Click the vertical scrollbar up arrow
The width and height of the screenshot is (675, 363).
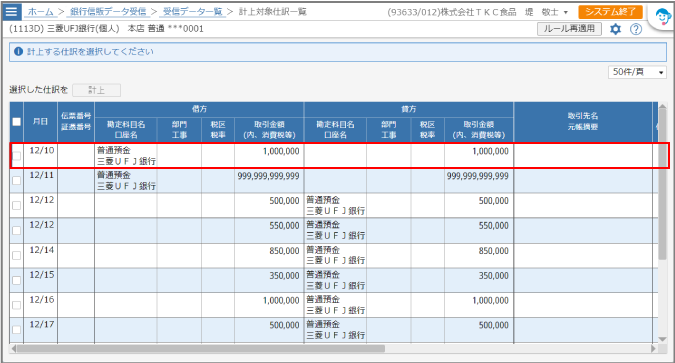click(663, 107)
